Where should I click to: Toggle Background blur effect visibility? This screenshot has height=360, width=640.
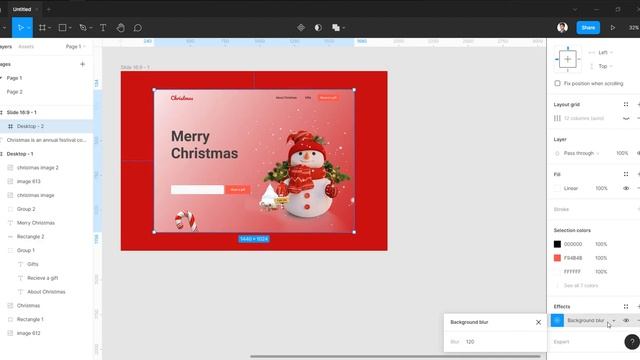[626, 320]
